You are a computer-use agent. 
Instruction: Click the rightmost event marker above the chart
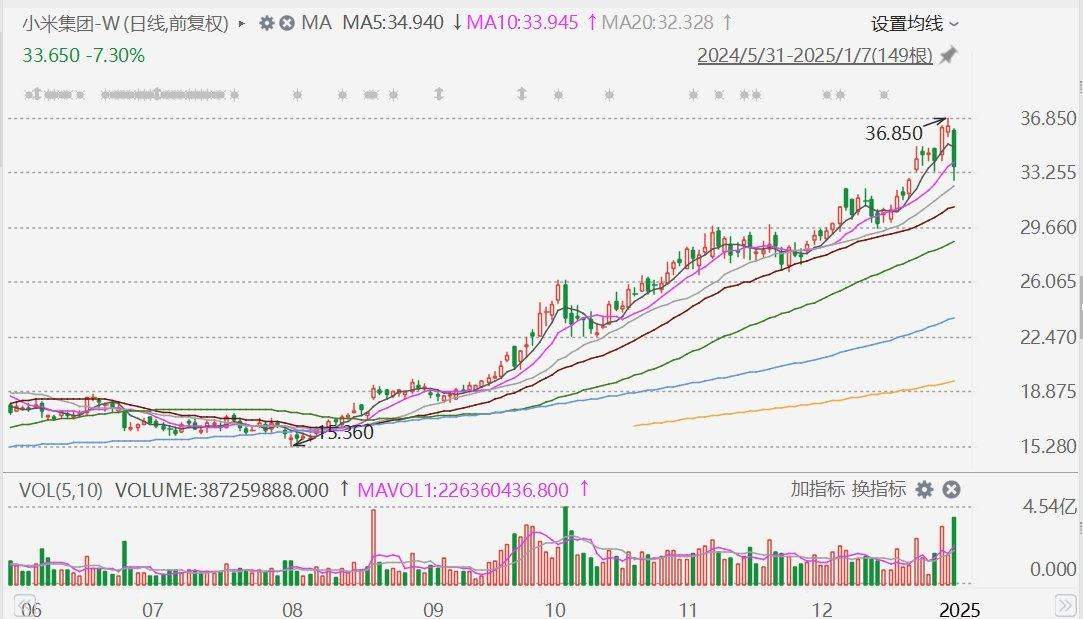click(x=883, y=95)
